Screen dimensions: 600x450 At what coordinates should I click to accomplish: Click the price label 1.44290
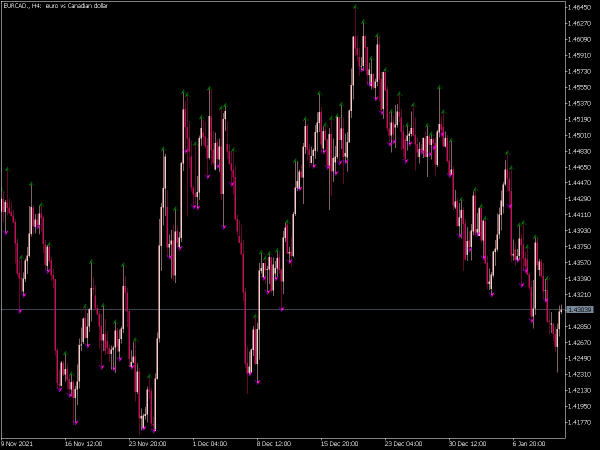(x=580, y=199)
